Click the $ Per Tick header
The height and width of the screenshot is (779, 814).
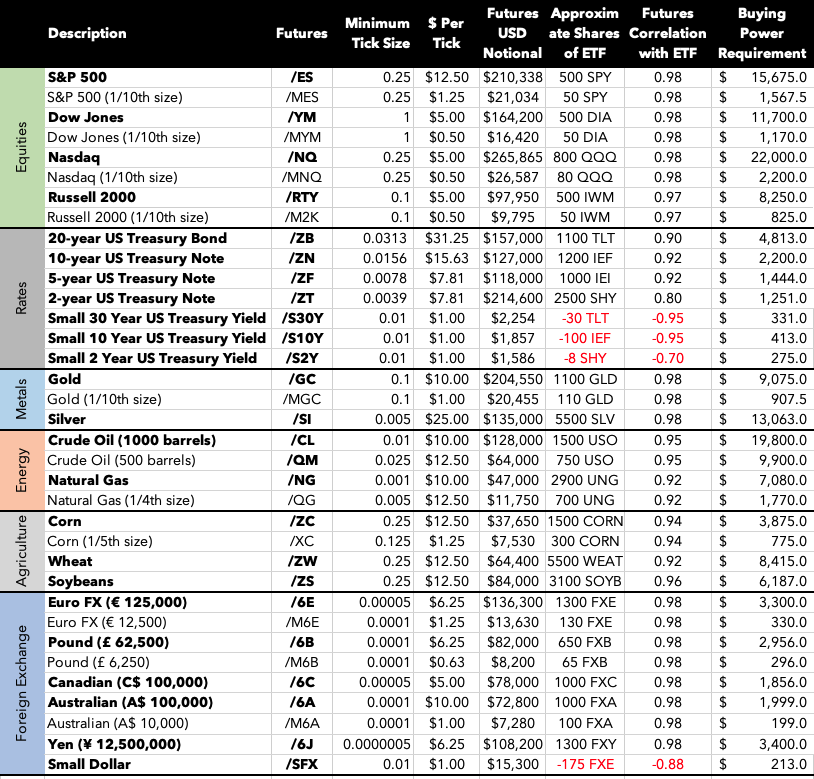click(x=446, y=33)
